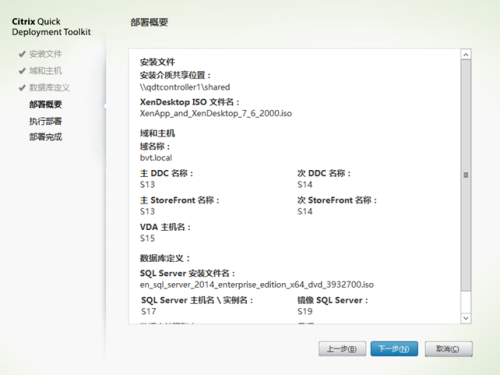
Task: Click the 上一步(B) back button
Action: pos(342,349)
